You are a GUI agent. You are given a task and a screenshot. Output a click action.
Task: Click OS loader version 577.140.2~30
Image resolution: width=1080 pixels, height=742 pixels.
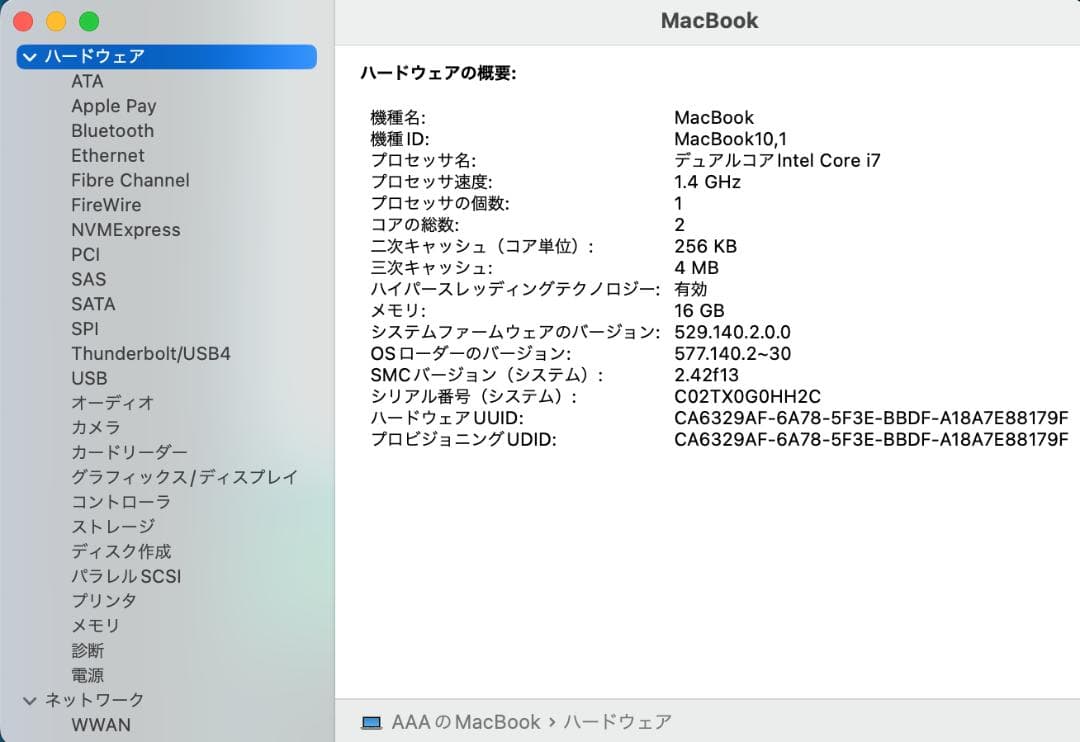(732, 353)
